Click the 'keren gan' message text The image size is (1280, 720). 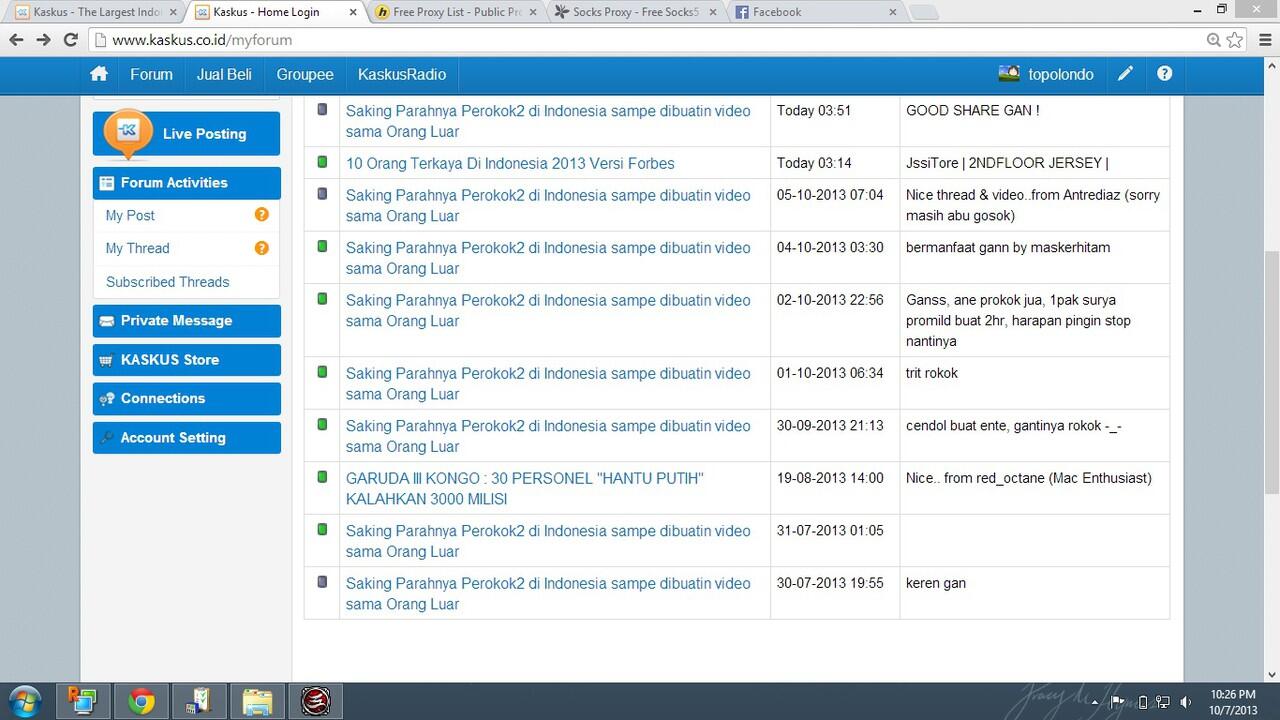(x=936, y=583)
